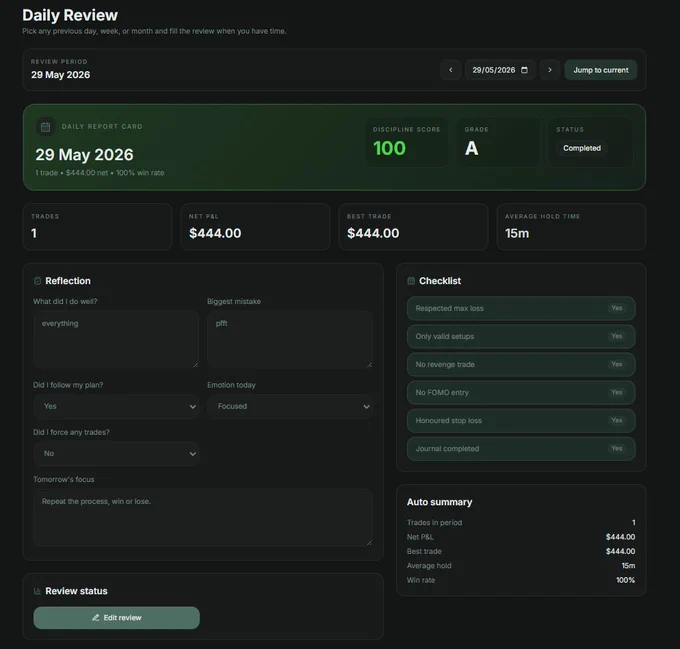Click '1 trade • $444.00 net • 100% win rate' text
Image resolution: width=680 pixels, height=649 pixels.
[100, 173]
